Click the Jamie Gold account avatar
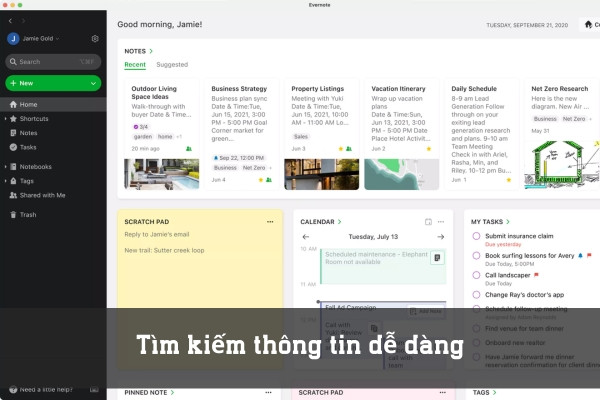The image size is (600, 400). tap(13, 39)
